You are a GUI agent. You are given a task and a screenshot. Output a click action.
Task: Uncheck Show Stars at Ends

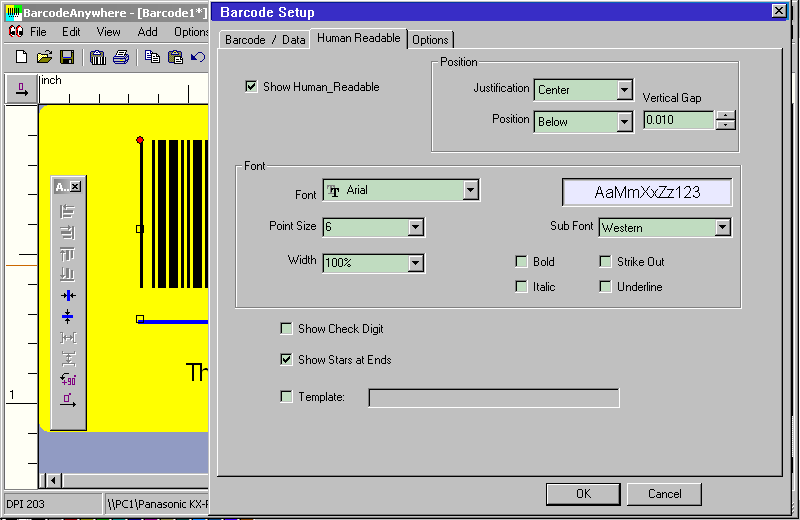coord(286,360)
